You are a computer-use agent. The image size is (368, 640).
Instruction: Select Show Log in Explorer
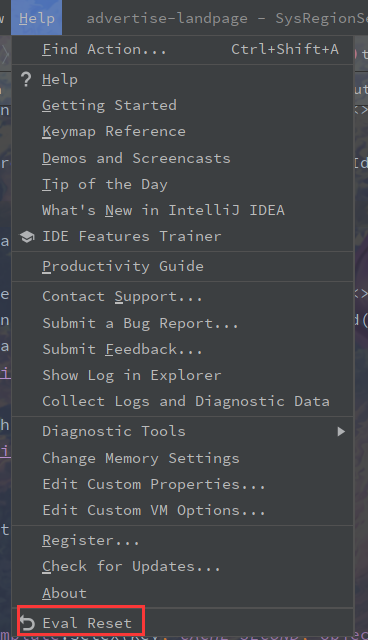point(182,375)
